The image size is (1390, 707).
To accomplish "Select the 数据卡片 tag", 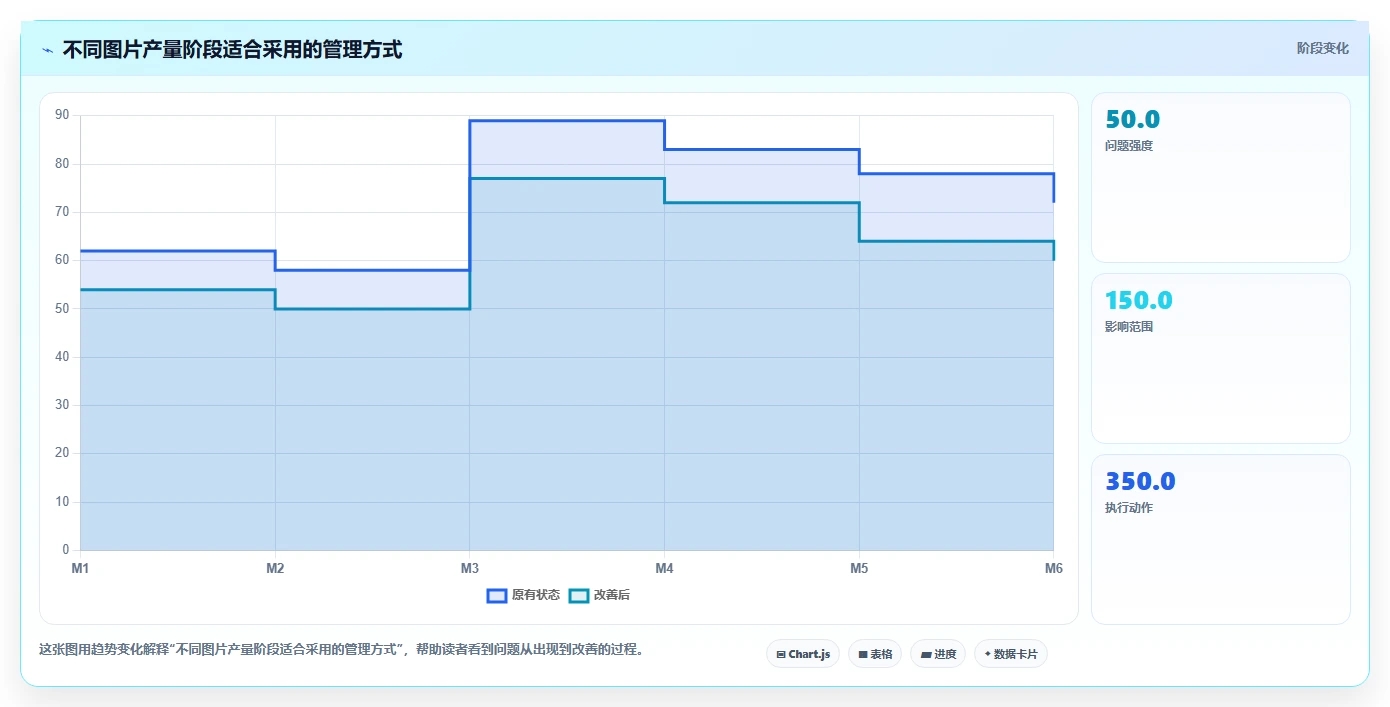I will click(x=1011, y=654).
